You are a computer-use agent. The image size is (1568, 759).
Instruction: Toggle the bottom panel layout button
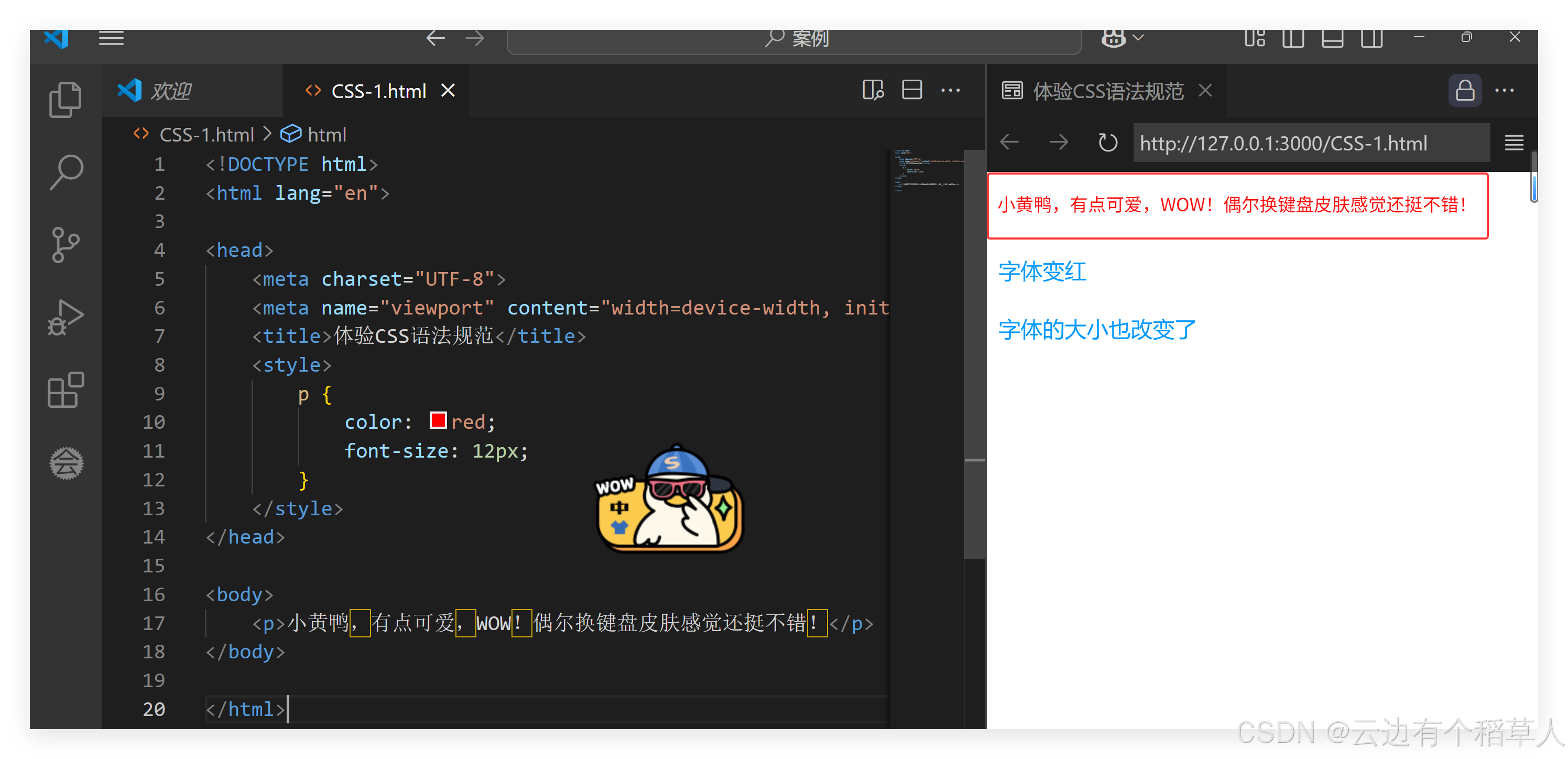tap(1333, 38)
